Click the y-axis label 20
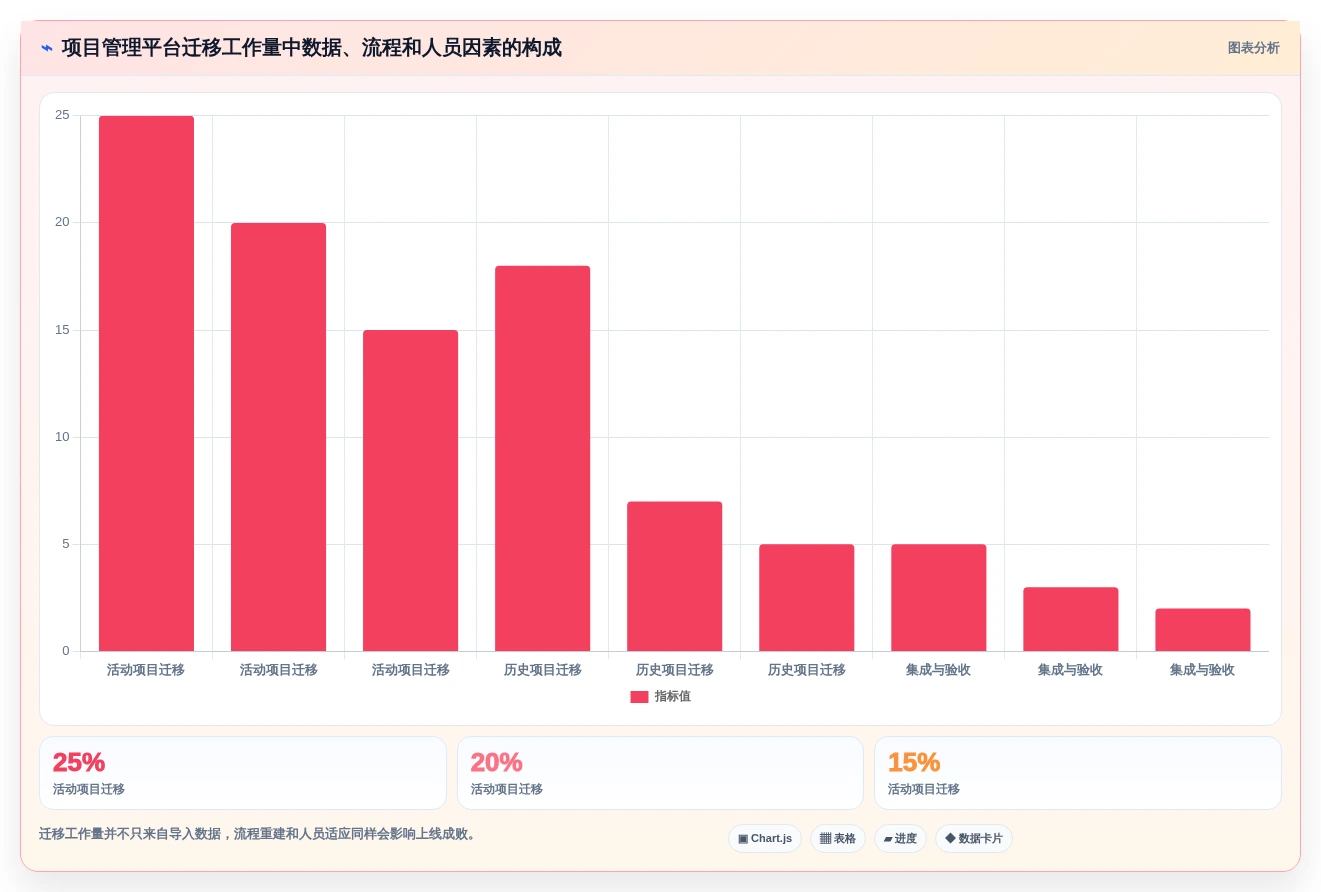The width and height of the screenshot is (1321, 892). pos(62,222)
